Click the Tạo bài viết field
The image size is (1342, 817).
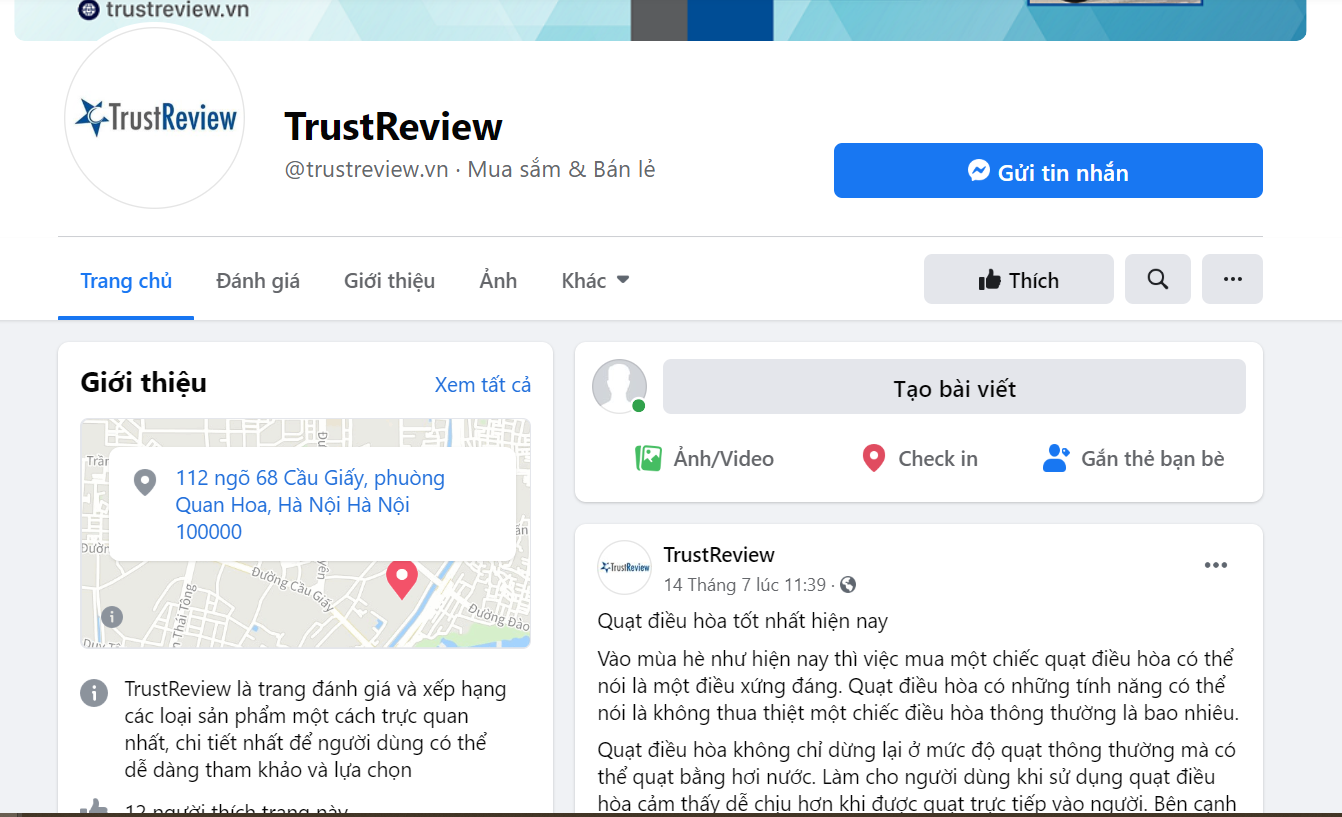tap(954, 387)
